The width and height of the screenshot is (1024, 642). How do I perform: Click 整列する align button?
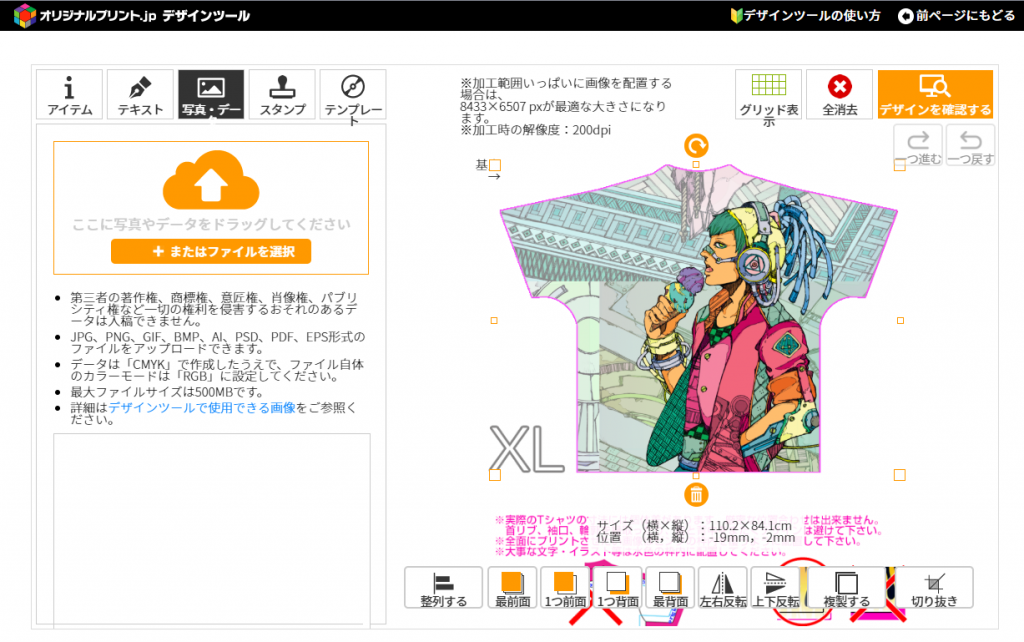click(443, 588)
